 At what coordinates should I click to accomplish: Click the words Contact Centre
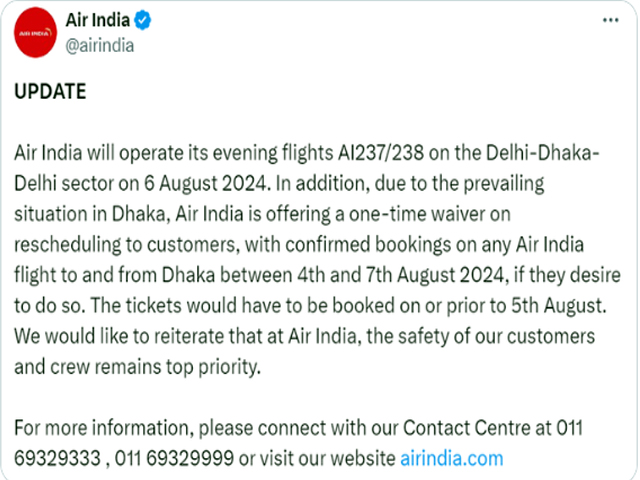point(466,428)
